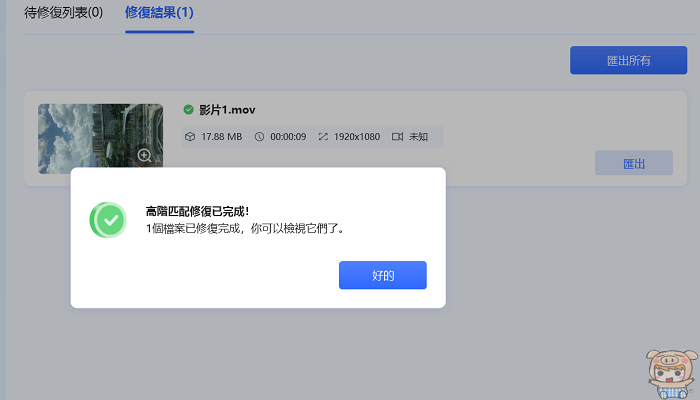Click the camera icon next to 未知
700x400 pixels.
(x=397, y=137)
